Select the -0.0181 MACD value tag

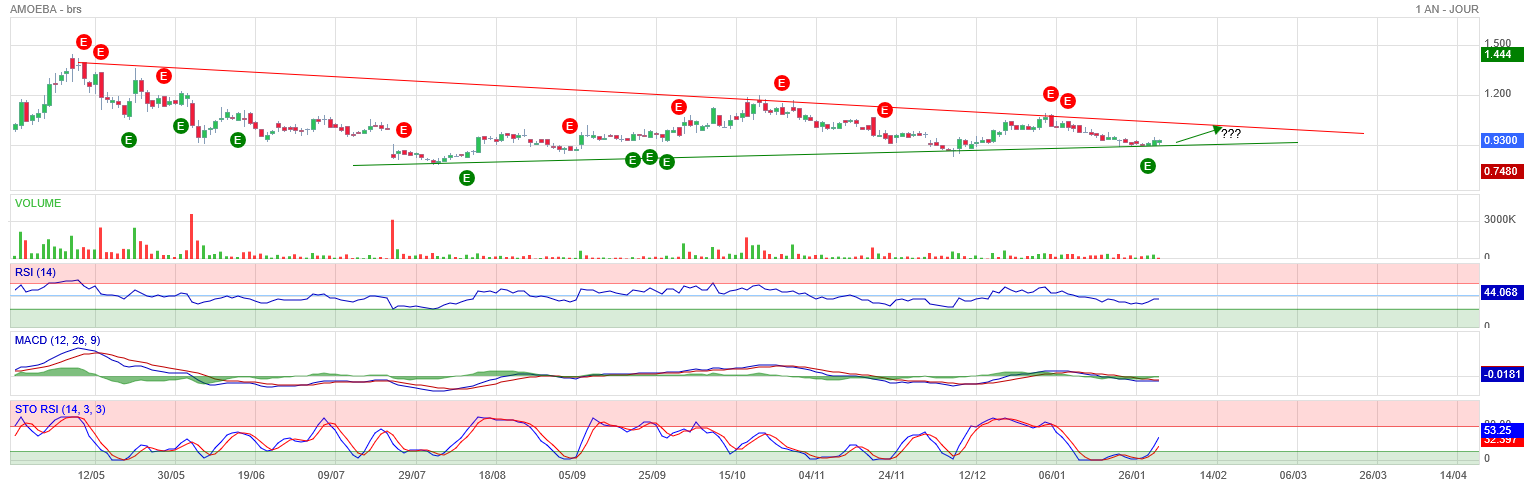click(1502, 375)
